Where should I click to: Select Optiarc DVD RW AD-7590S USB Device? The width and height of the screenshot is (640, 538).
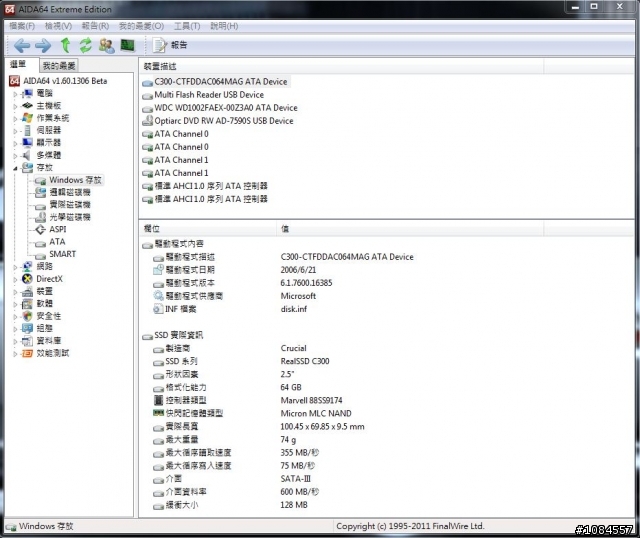(224, 121)
